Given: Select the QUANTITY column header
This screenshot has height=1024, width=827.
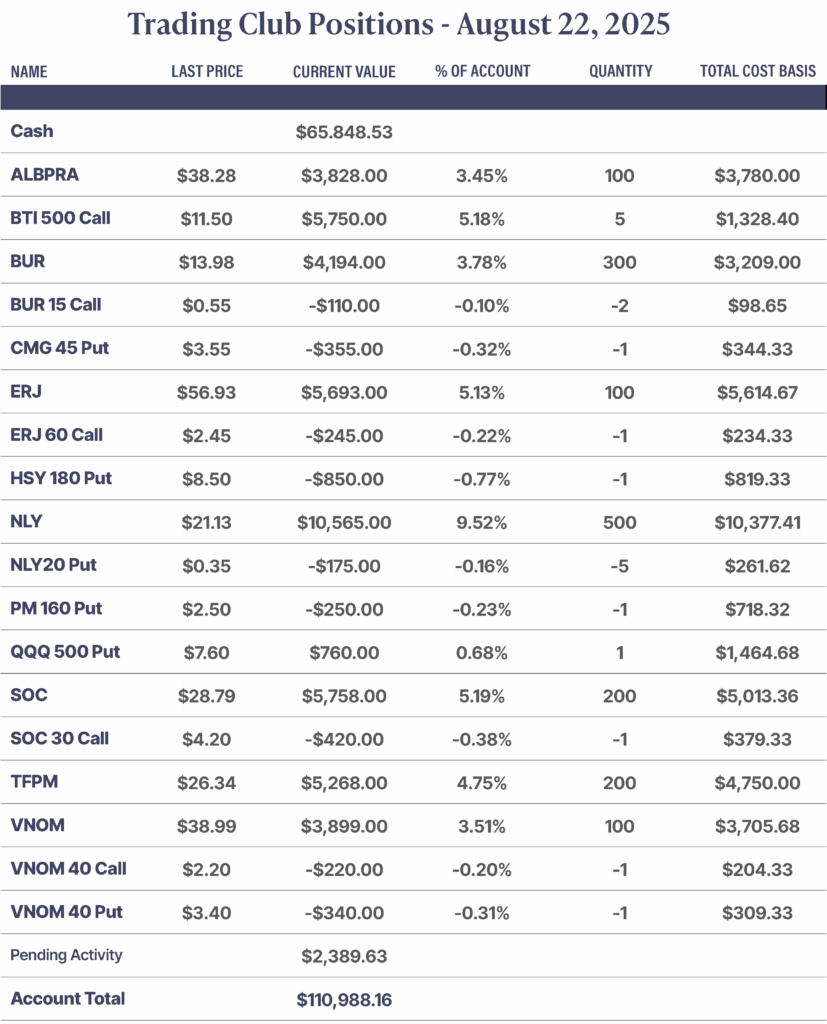Looking at the screenshot, I should [x=621, y=71].
